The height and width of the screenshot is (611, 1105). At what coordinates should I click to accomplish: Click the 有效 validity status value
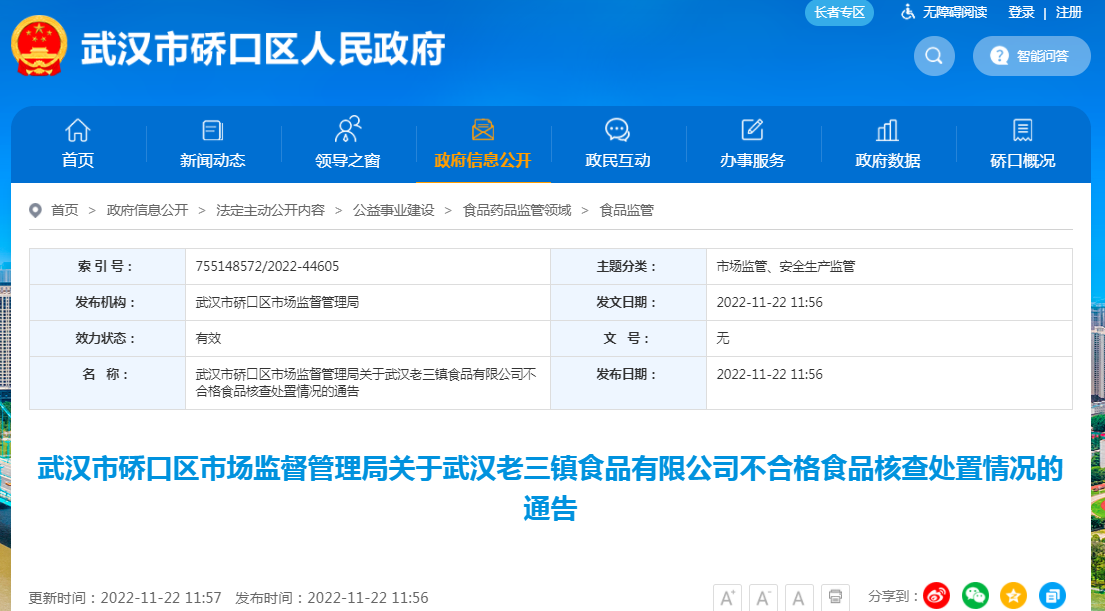coord(209,338)
